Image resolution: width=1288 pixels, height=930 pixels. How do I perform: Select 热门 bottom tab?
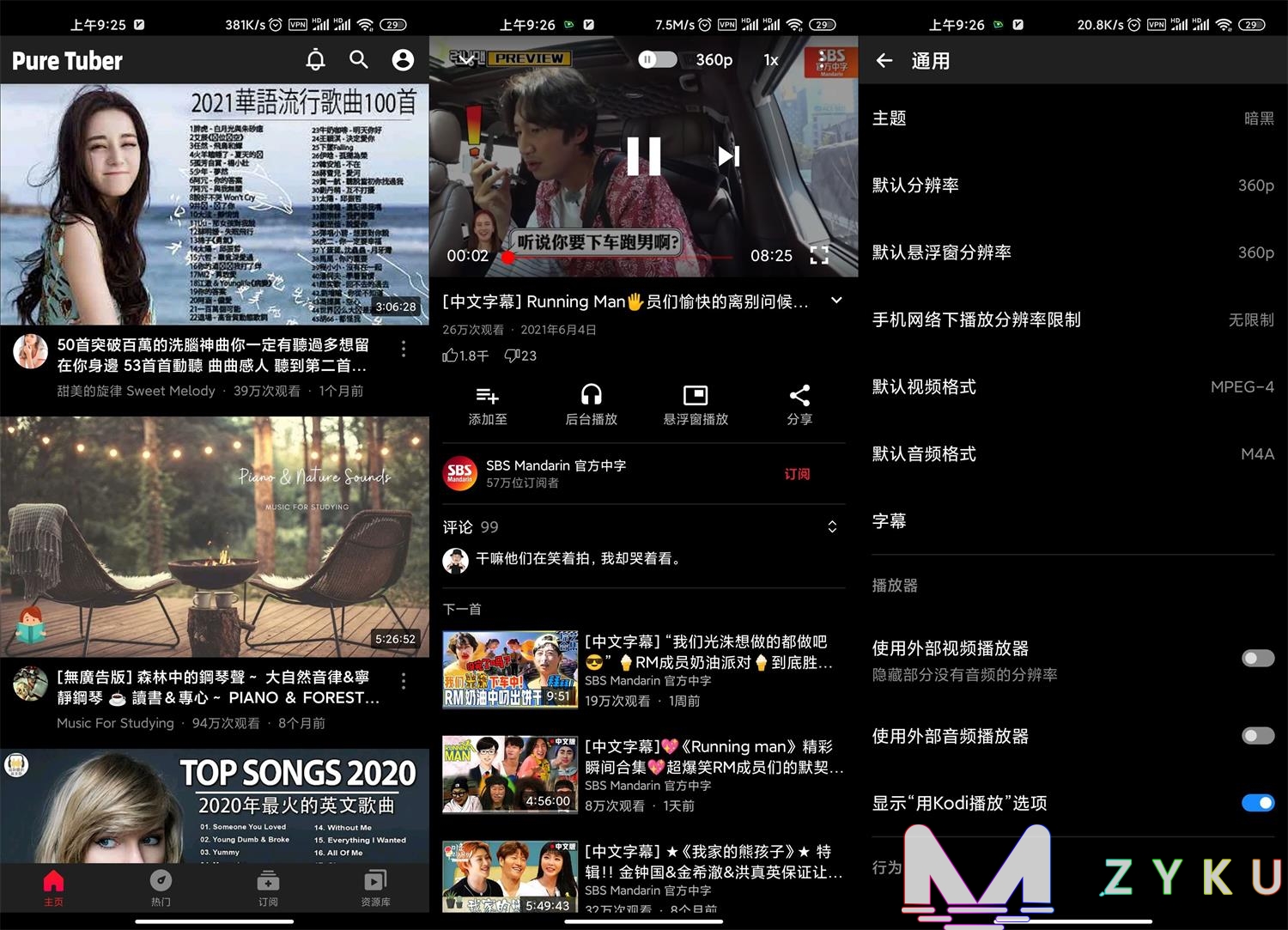pos(161,888)
